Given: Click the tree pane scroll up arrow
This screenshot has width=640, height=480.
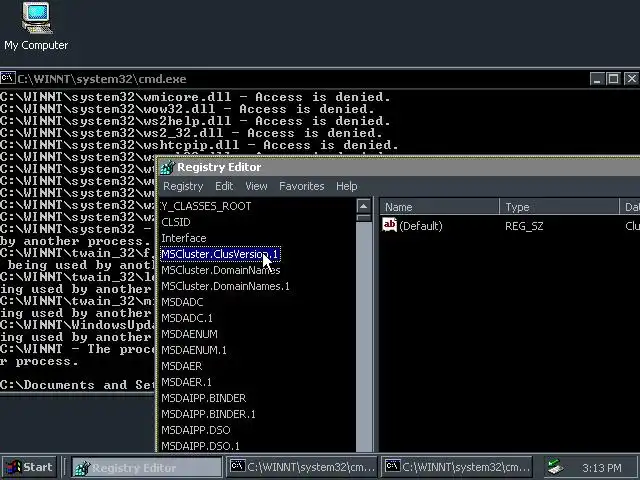Looking at the screenshot, I should click(364, 206).
